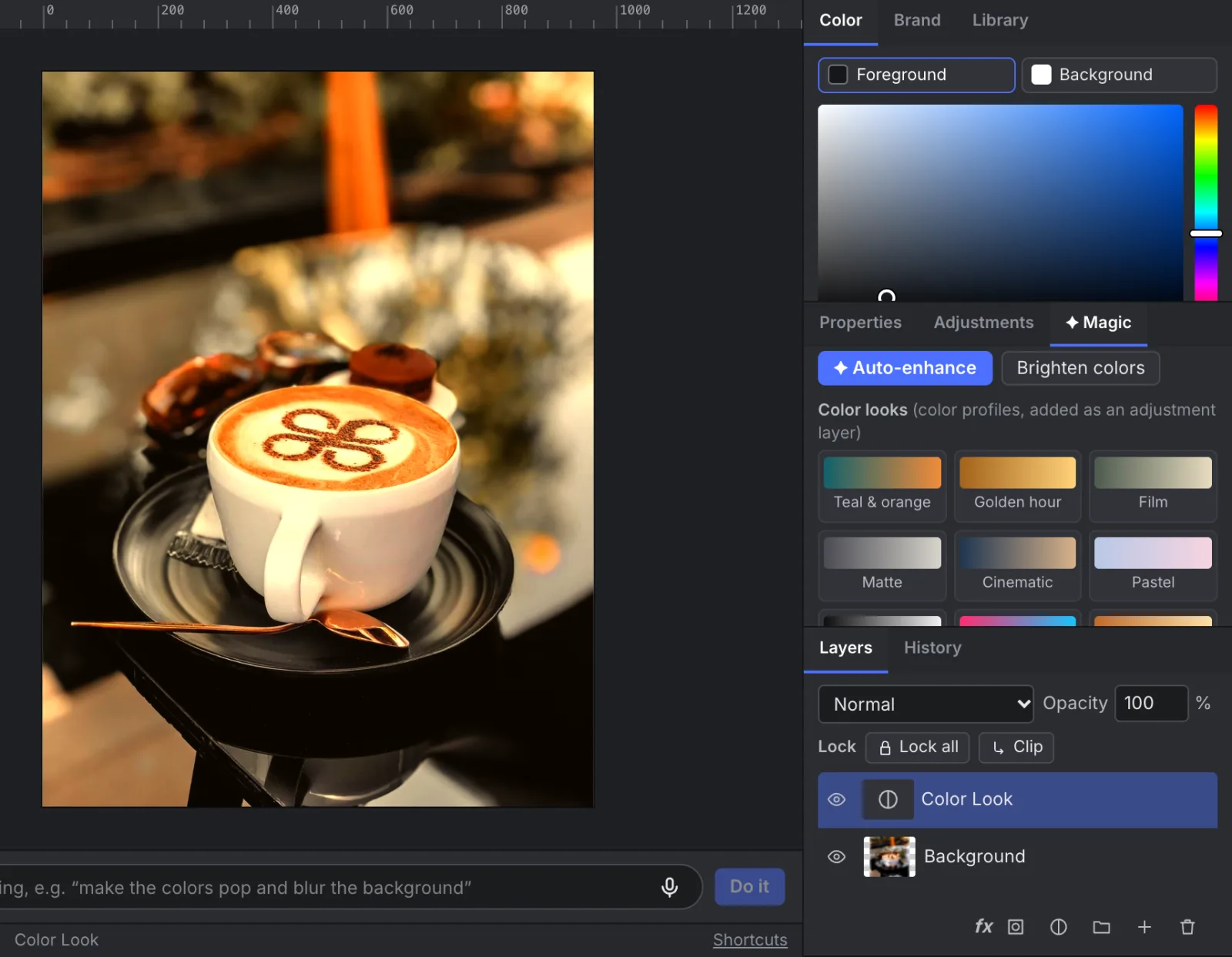
Task: Select the Magic tab
Action: point(1099,323)
